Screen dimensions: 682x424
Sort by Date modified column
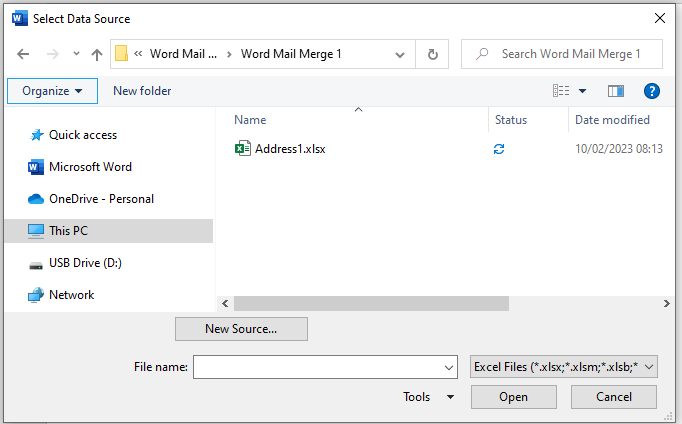click(612, 120)
